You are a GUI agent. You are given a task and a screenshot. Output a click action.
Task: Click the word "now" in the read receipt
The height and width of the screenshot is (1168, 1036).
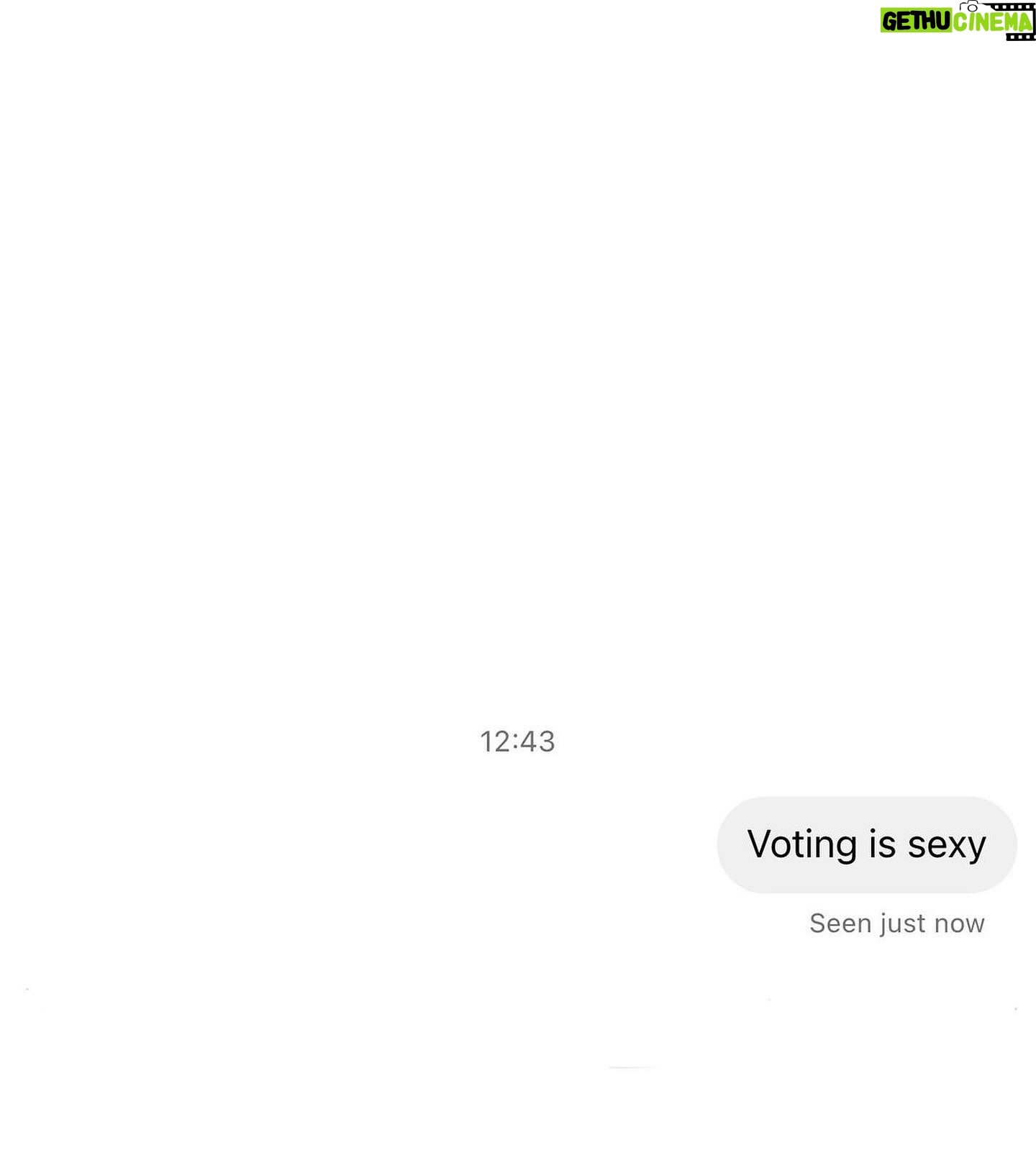[x=959, y=924]
